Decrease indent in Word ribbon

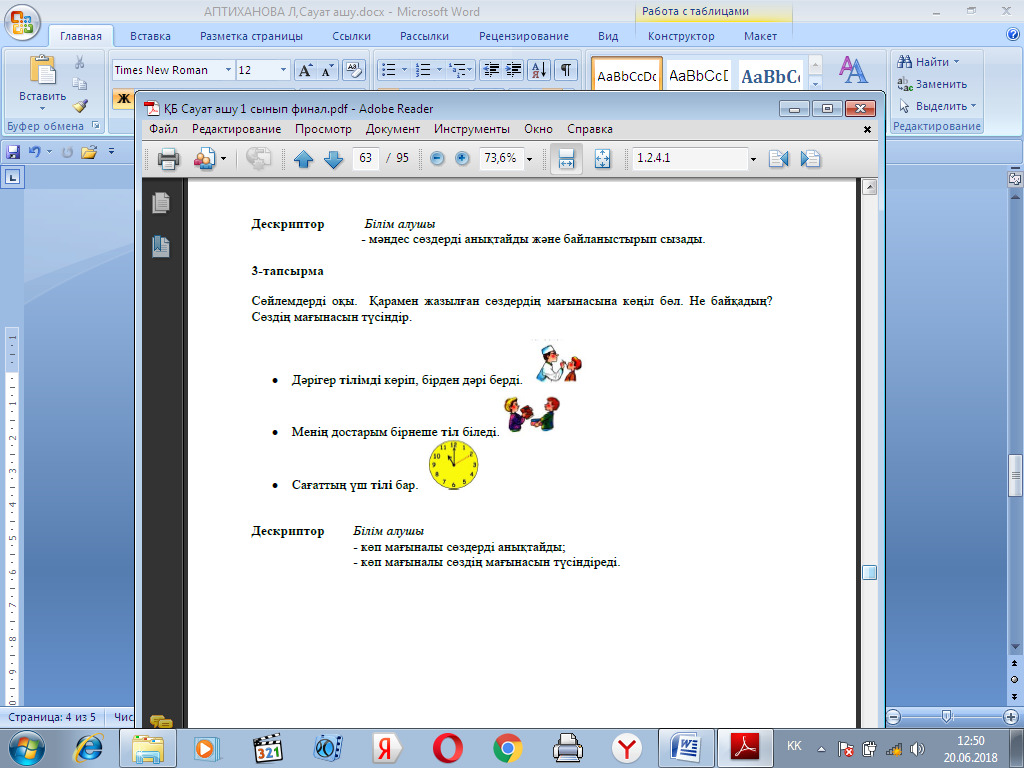point(490,69)
